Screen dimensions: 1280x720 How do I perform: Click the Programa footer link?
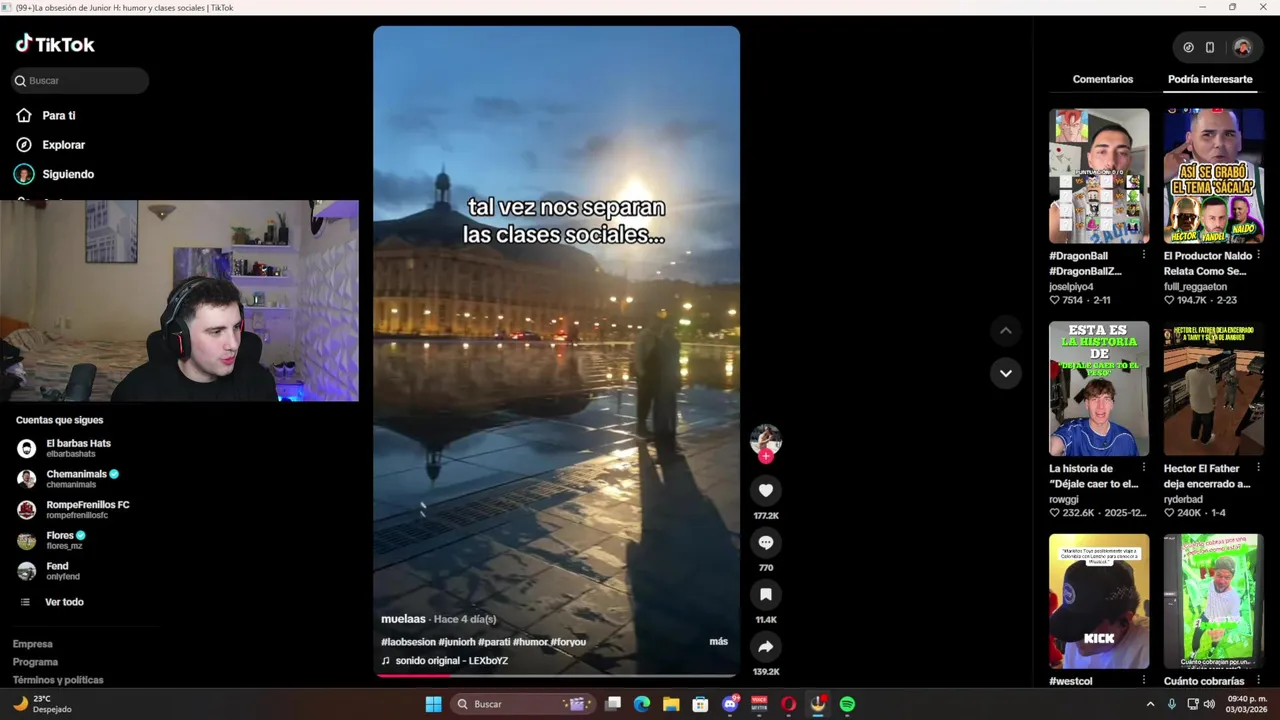coord(35,662)
